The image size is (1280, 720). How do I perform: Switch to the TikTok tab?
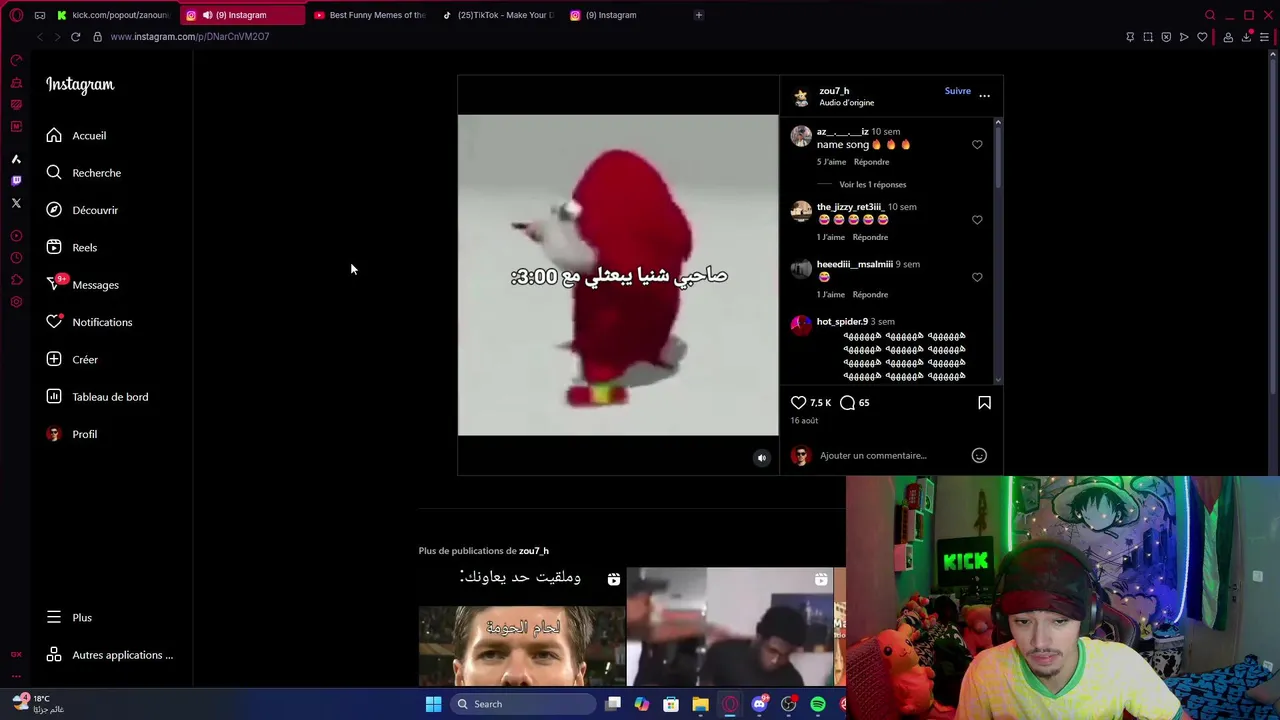[x=498, y=15]
